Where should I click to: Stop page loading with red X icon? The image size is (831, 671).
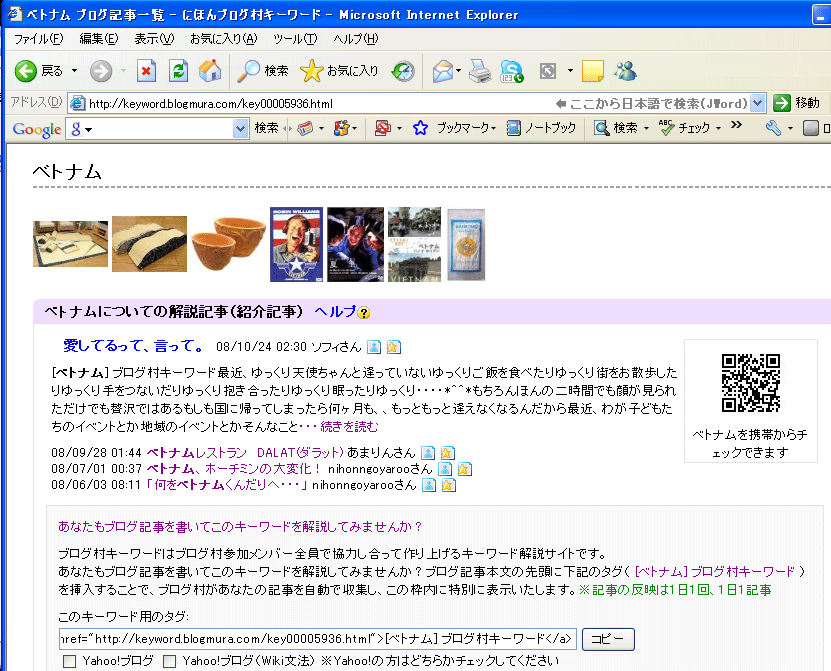coord(146,70)
